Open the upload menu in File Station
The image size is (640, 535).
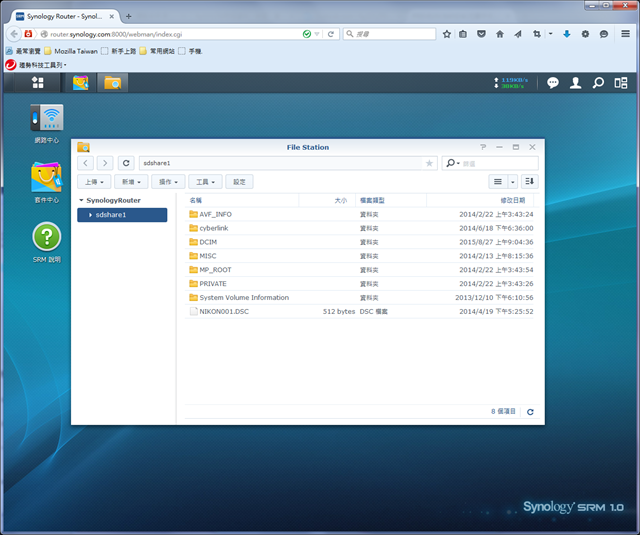coord(94,182)
